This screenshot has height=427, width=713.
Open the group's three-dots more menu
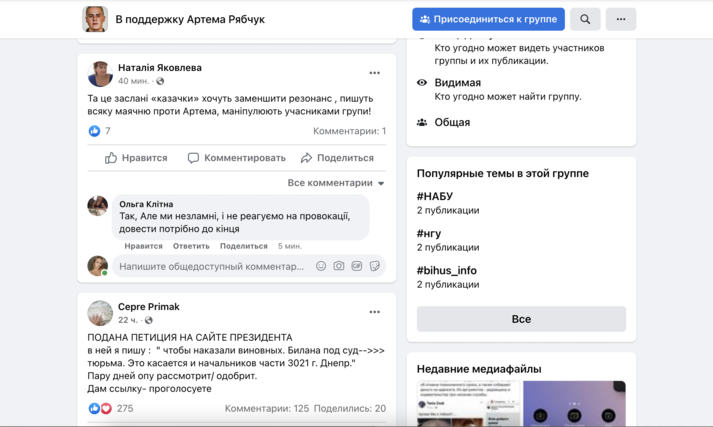620,19
